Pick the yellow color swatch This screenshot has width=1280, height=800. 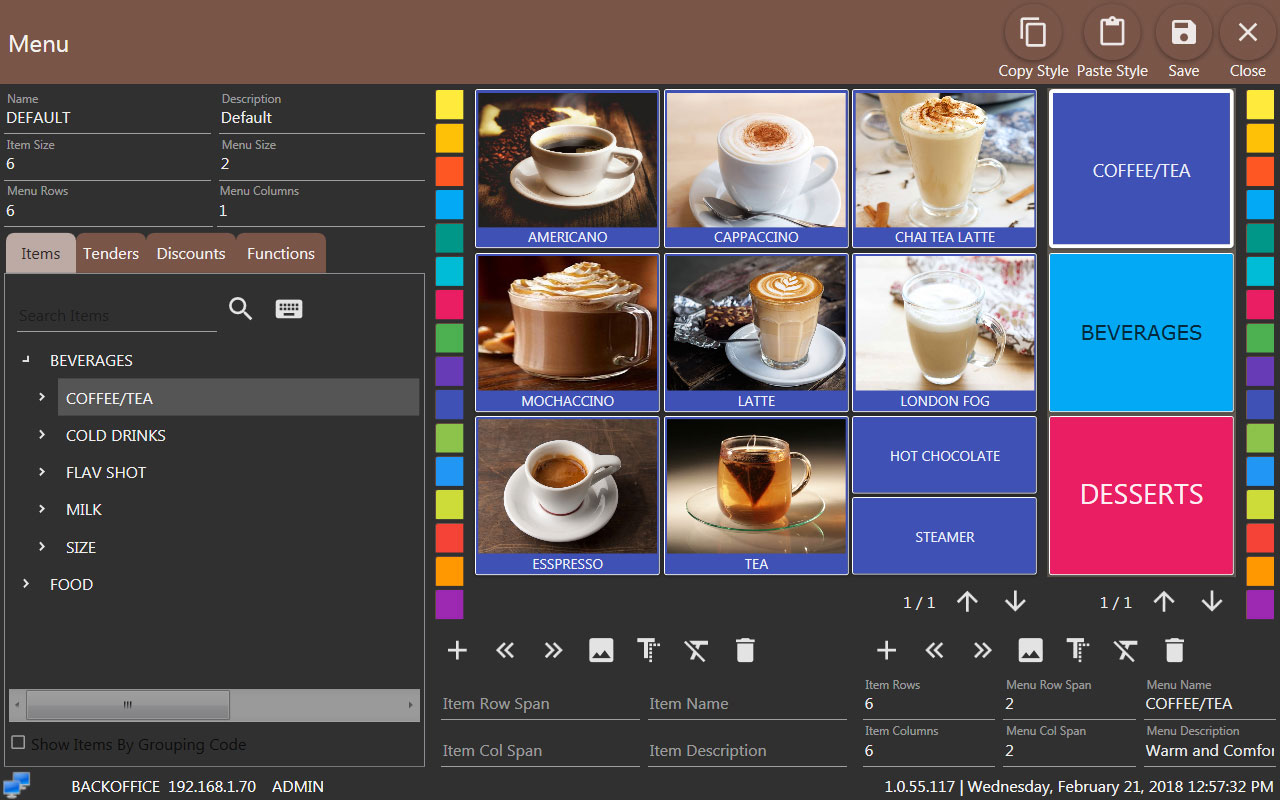[449, 103]
